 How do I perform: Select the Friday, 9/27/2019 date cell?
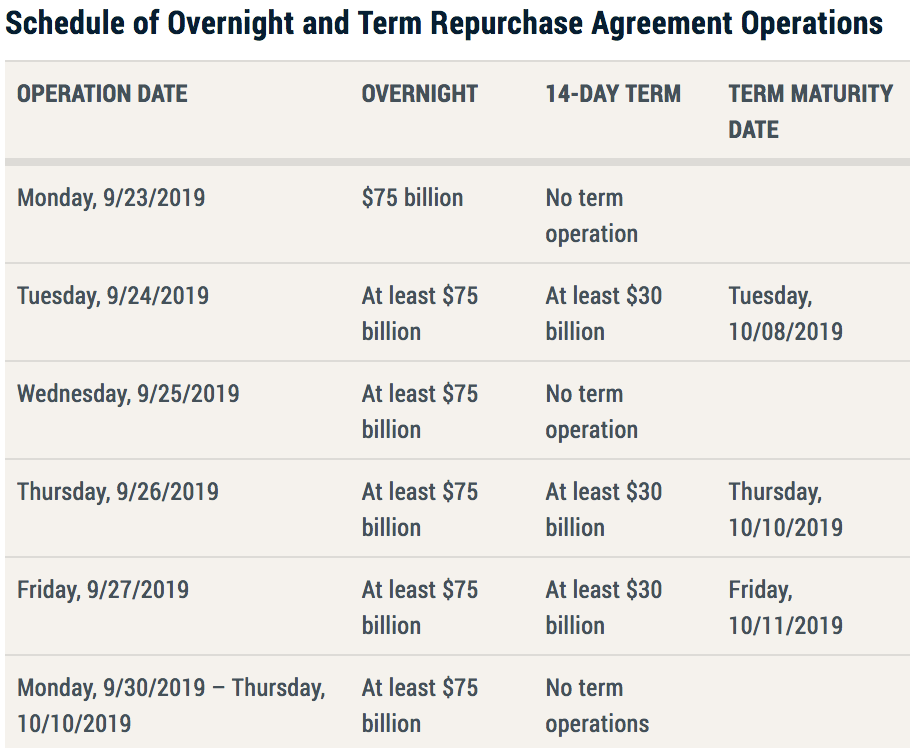pyautogui.click(x=103, y=590)
